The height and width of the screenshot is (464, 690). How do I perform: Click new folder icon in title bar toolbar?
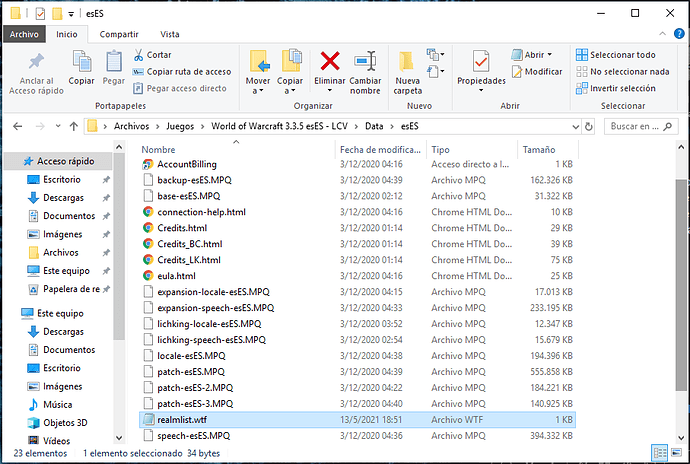click(57, 14)
